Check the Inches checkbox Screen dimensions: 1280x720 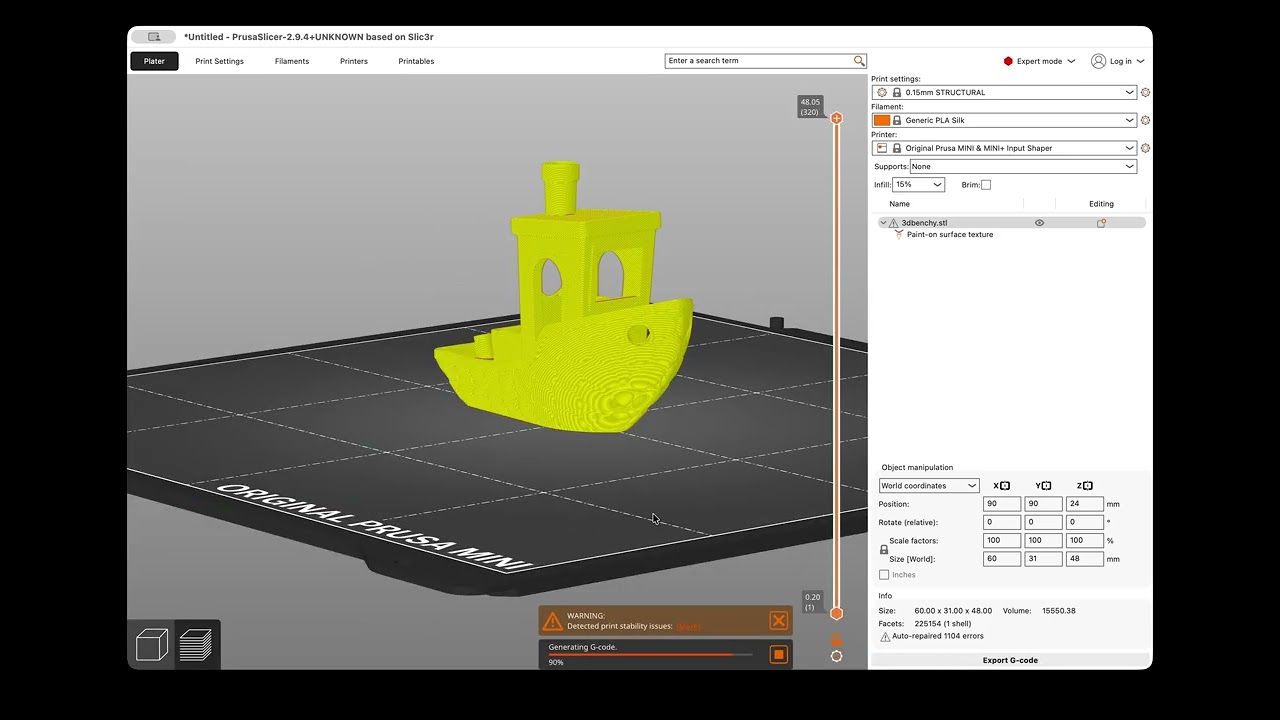coord(884,575)
